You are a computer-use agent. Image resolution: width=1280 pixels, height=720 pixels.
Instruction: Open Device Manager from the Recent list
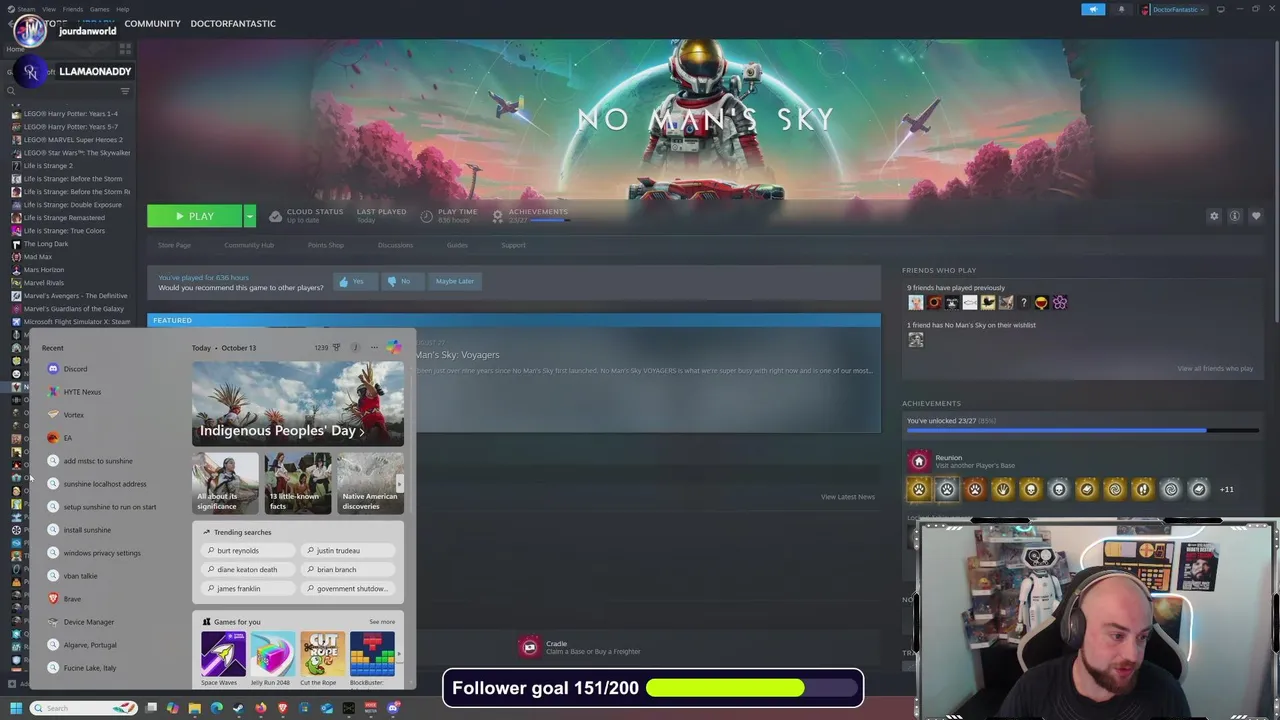88,622
